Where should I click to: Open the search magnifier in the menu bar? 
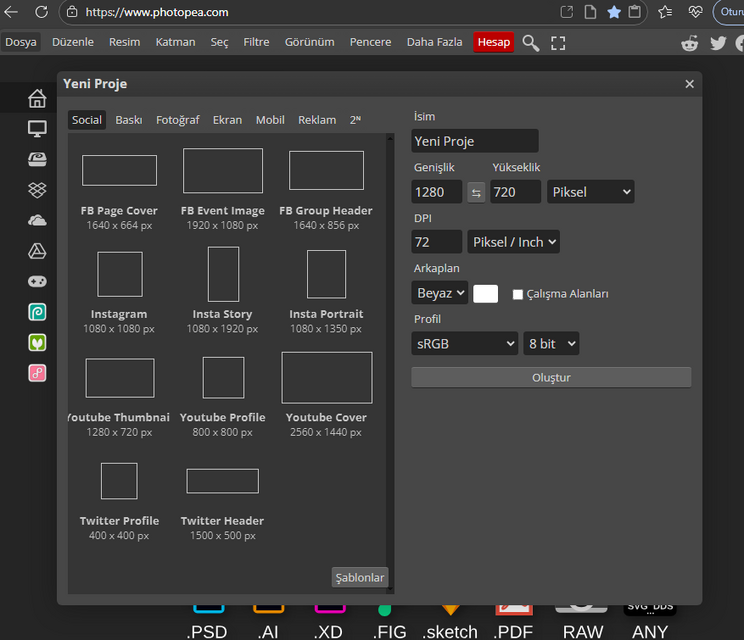tap(531, 43)
